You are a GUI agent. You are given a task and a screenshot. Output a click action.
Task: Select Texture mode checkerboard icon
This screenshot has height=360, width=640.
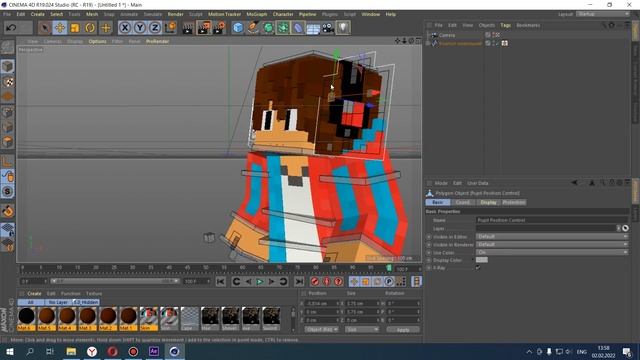point(7,82)
